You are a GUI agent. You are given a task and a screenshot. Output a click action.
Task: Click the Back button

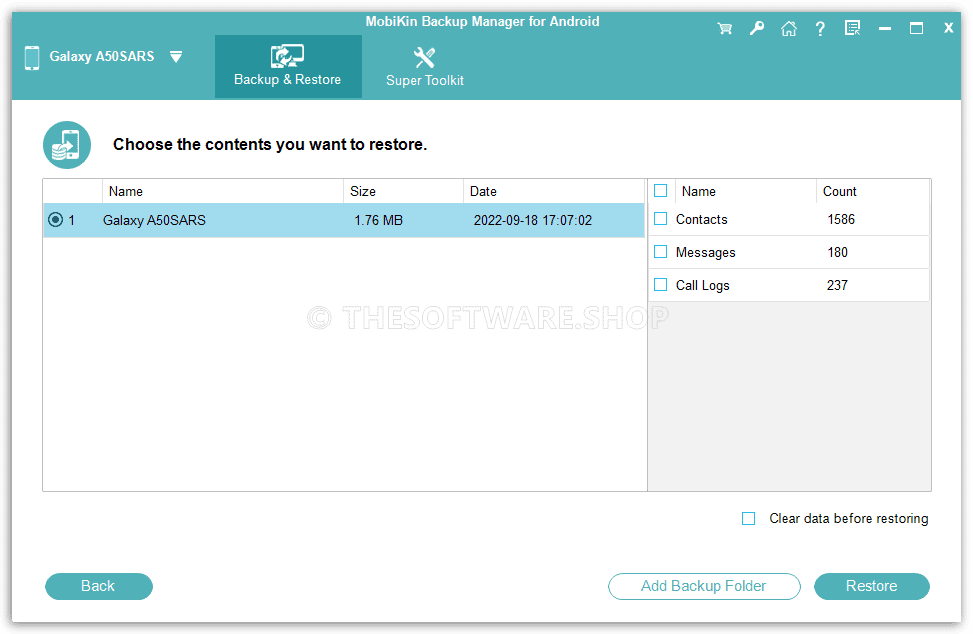point(99,586)
